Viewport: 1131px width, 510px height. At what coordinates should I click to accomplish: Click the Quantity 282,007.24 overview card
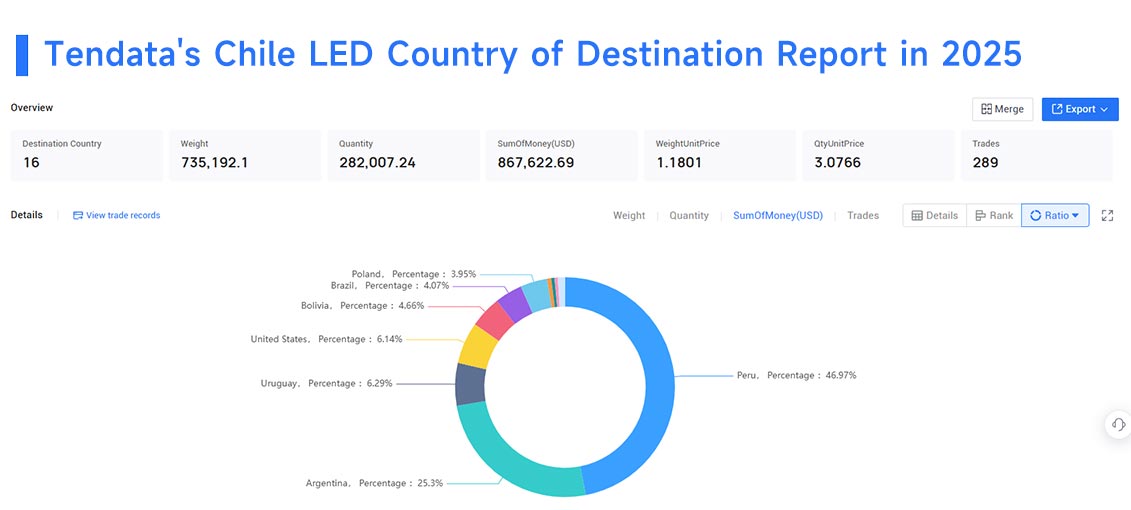[403, 155]
